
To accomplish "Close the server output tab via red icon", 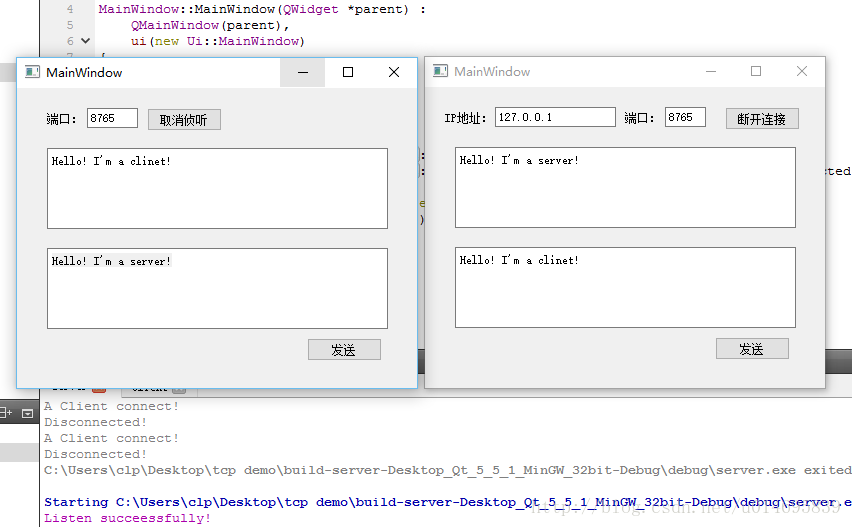I will pos(98,388).
